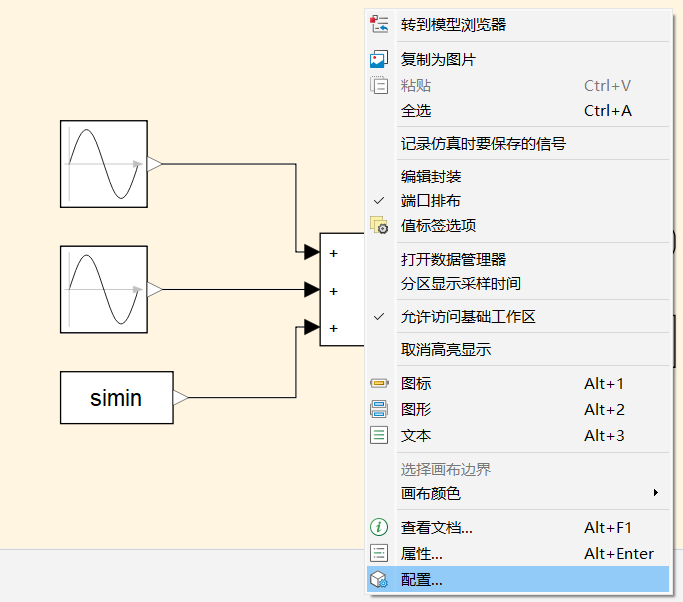The width and height of the screenshot is (683, 602).
Task: Select the simin block
Action: (117, 397)
